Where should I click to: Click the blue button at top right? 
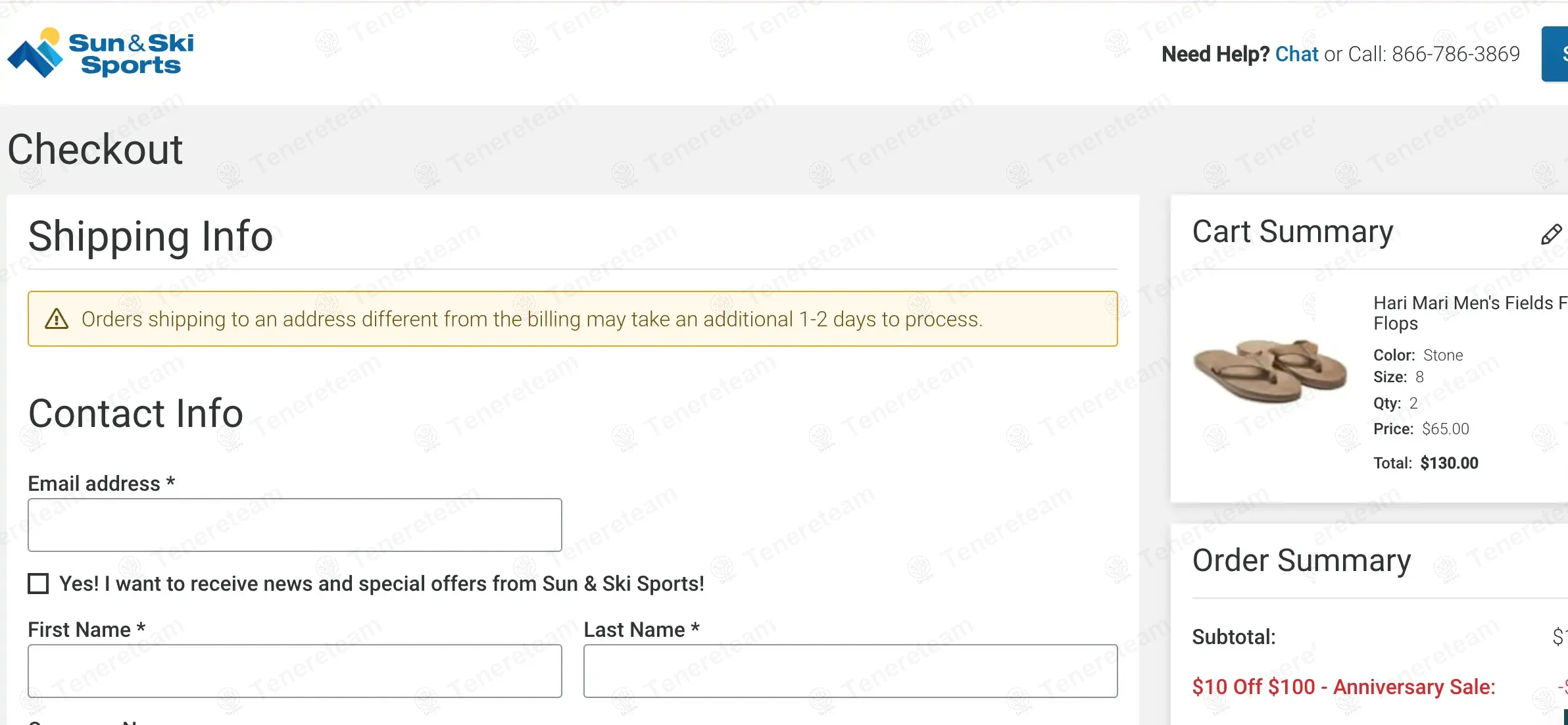click(1556, 54)
